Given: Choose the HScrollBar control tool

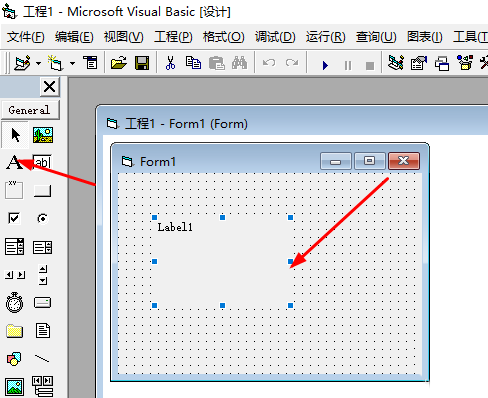Looking at the screenshot, I should (x=15, y=275).
